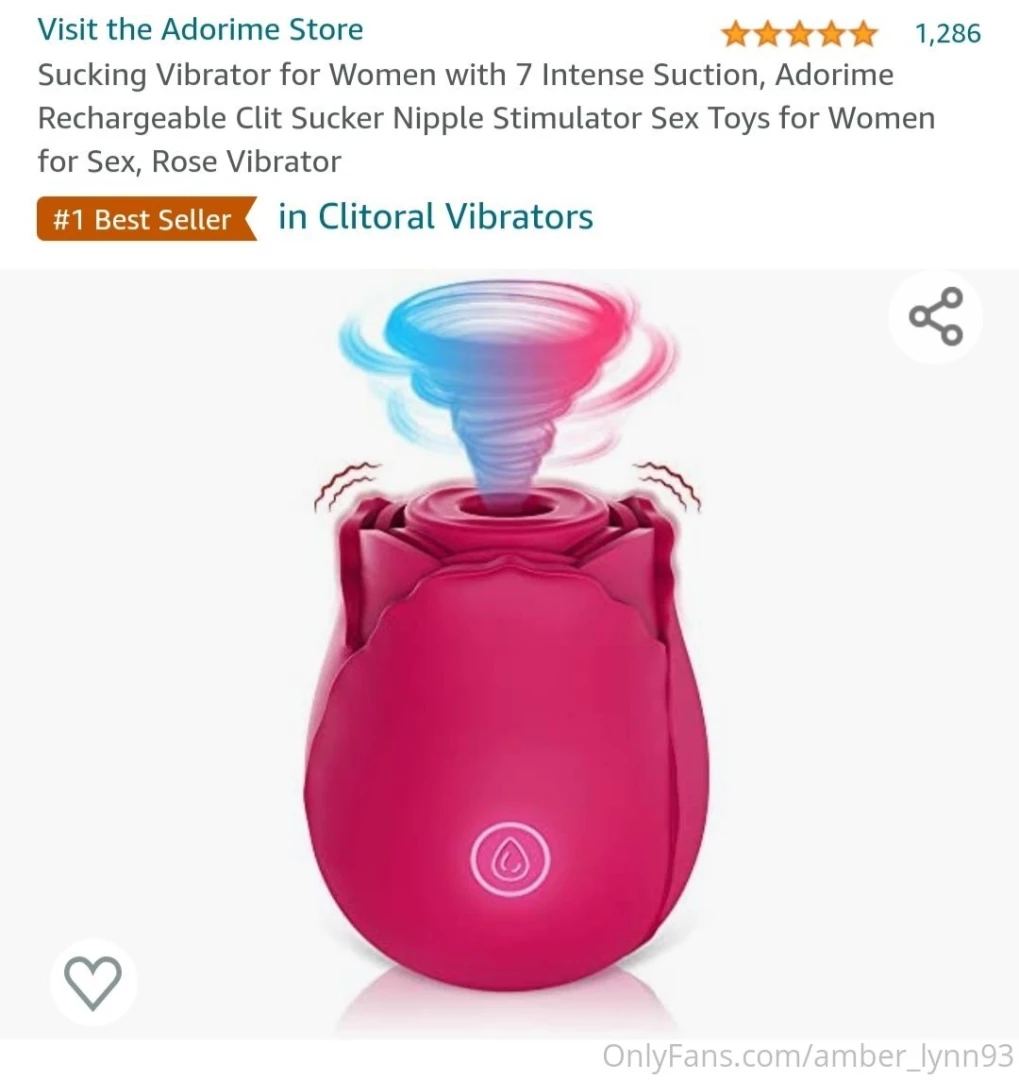Open the 1,286 ratings count
This screenshot has width=1019, height=1080.
(x=948, y=34)
